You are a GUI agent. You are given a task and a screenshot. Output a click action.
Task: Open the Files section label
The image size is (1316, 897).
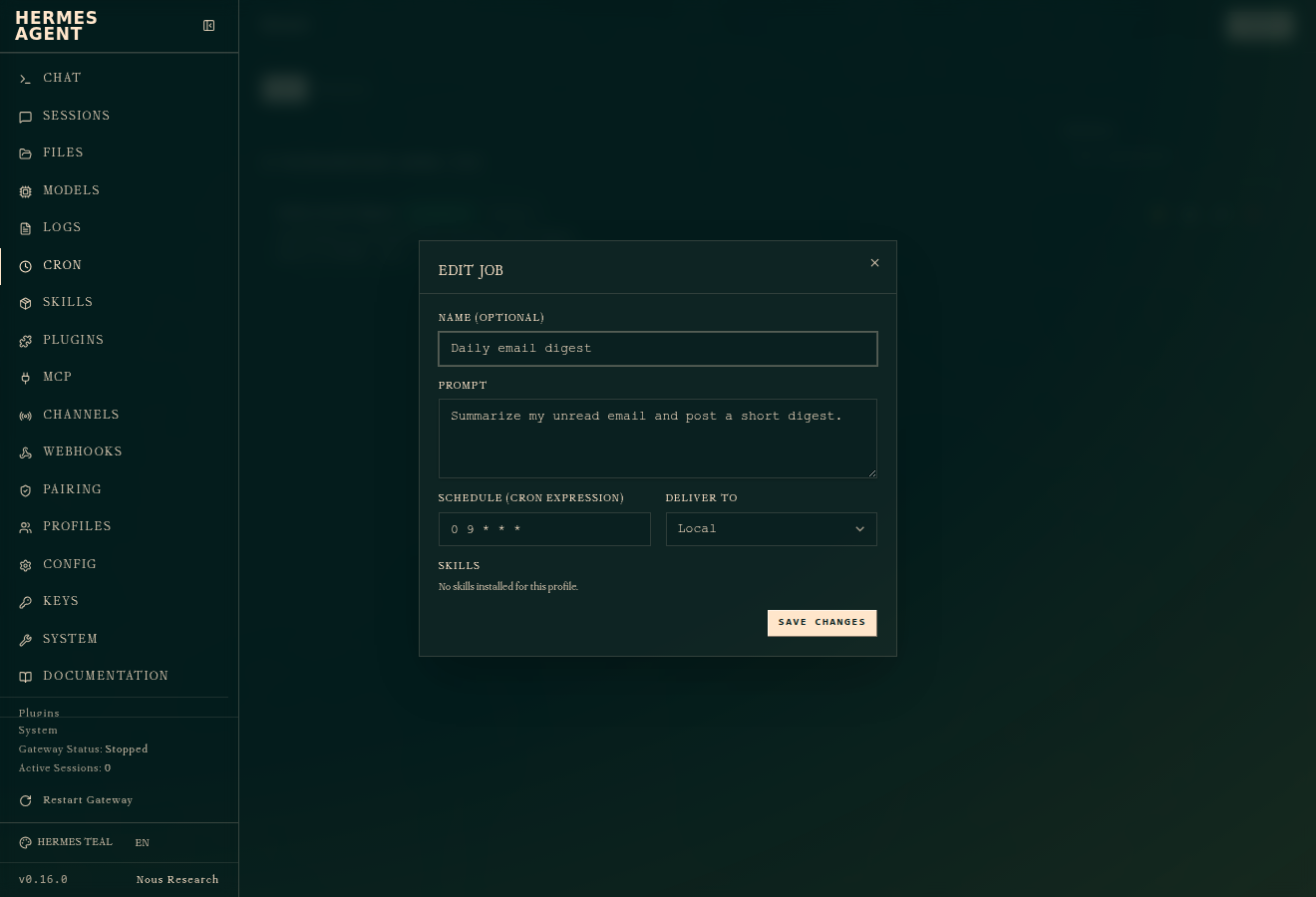coord(63,152)
